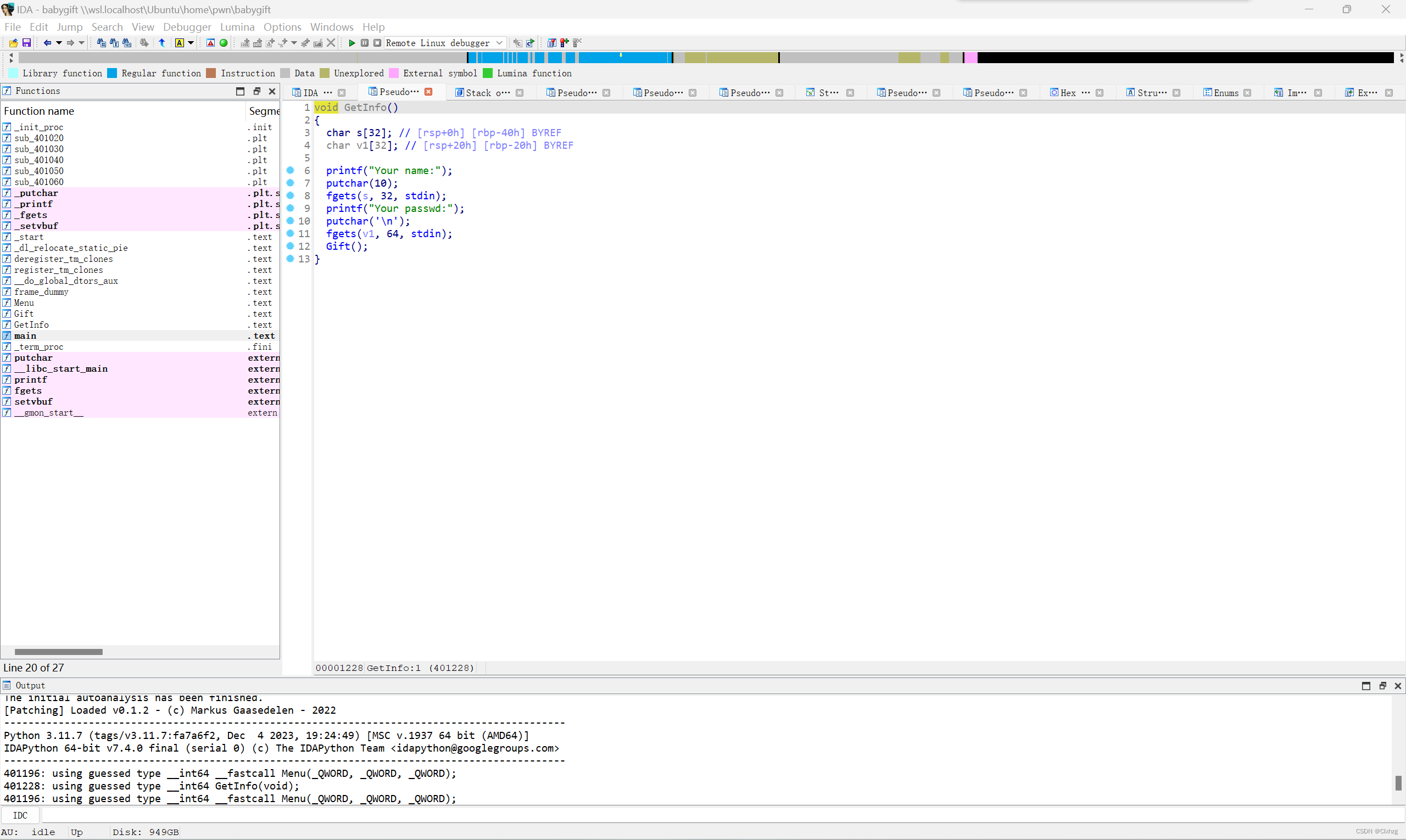Click the Search text binoculars icon
The width and height of the screenshot is (1406, 840).
coord(114,43)
